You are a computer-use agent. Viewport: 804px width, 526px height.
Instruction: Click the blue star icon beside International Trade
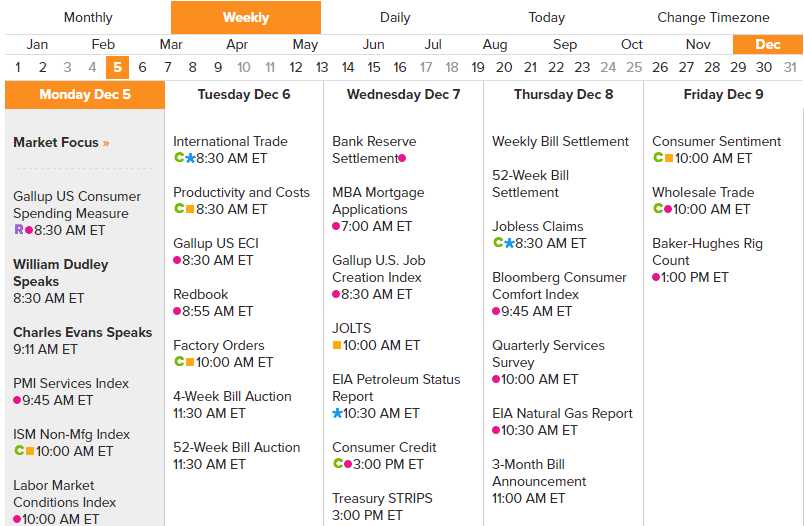coord(190,158)
